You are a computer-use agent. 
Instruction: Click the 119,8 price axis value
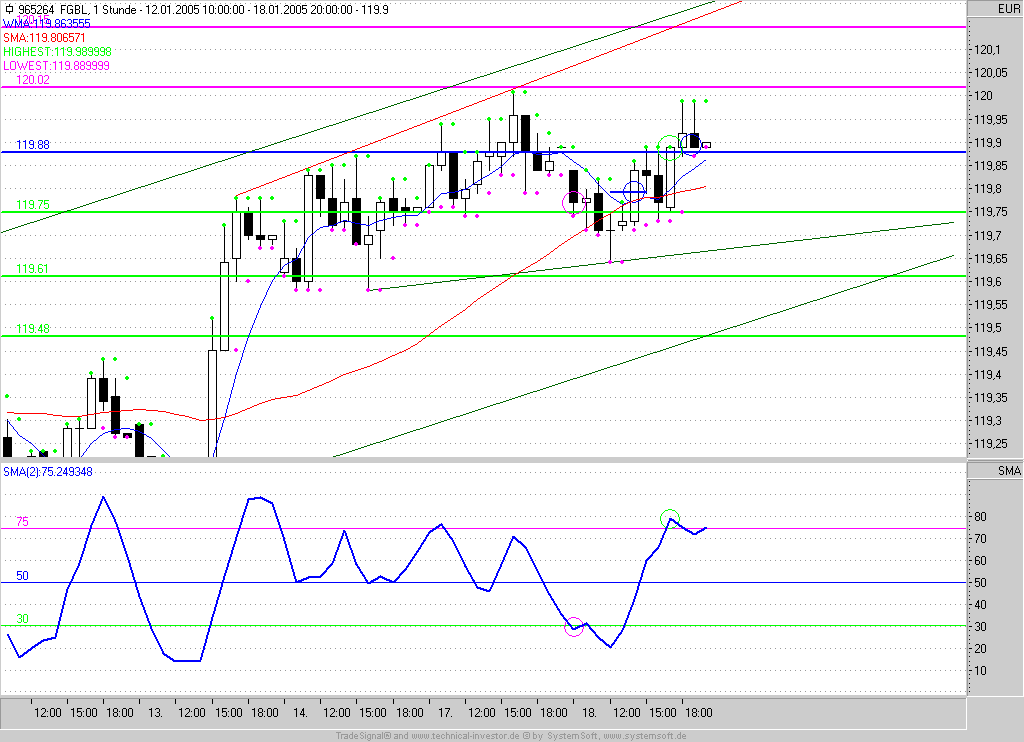[x=987, y=189]
